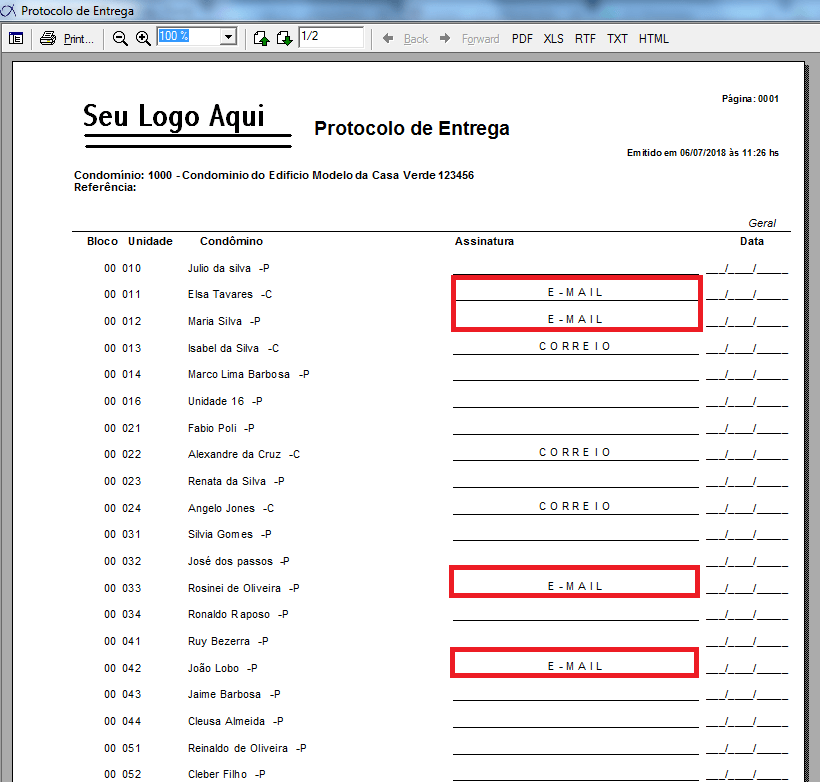Click the report viewer title bar icon
Viewport: 820px width, 782px height.
(9, 10)
